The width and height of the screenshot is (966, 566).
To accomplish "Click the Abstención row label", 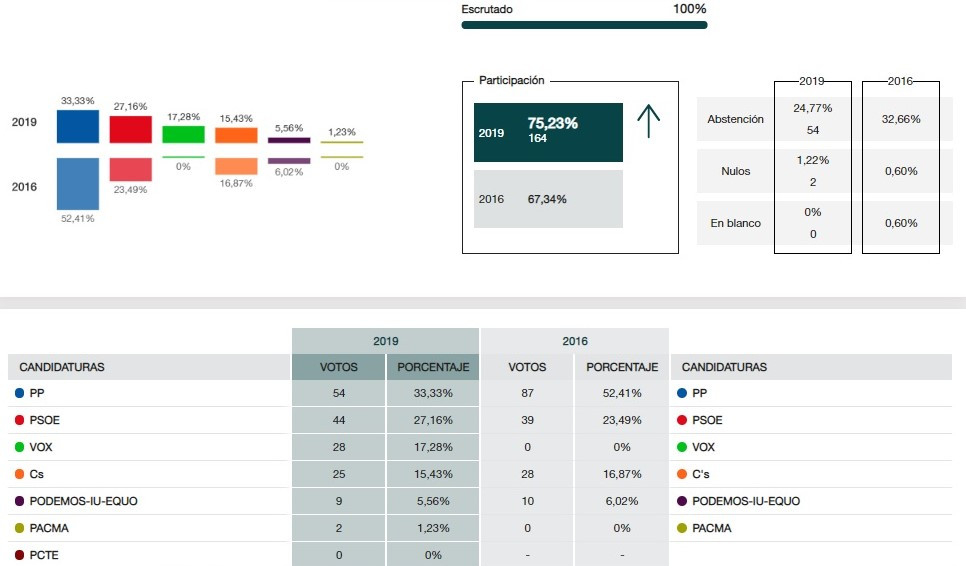I will coord(735,119).
